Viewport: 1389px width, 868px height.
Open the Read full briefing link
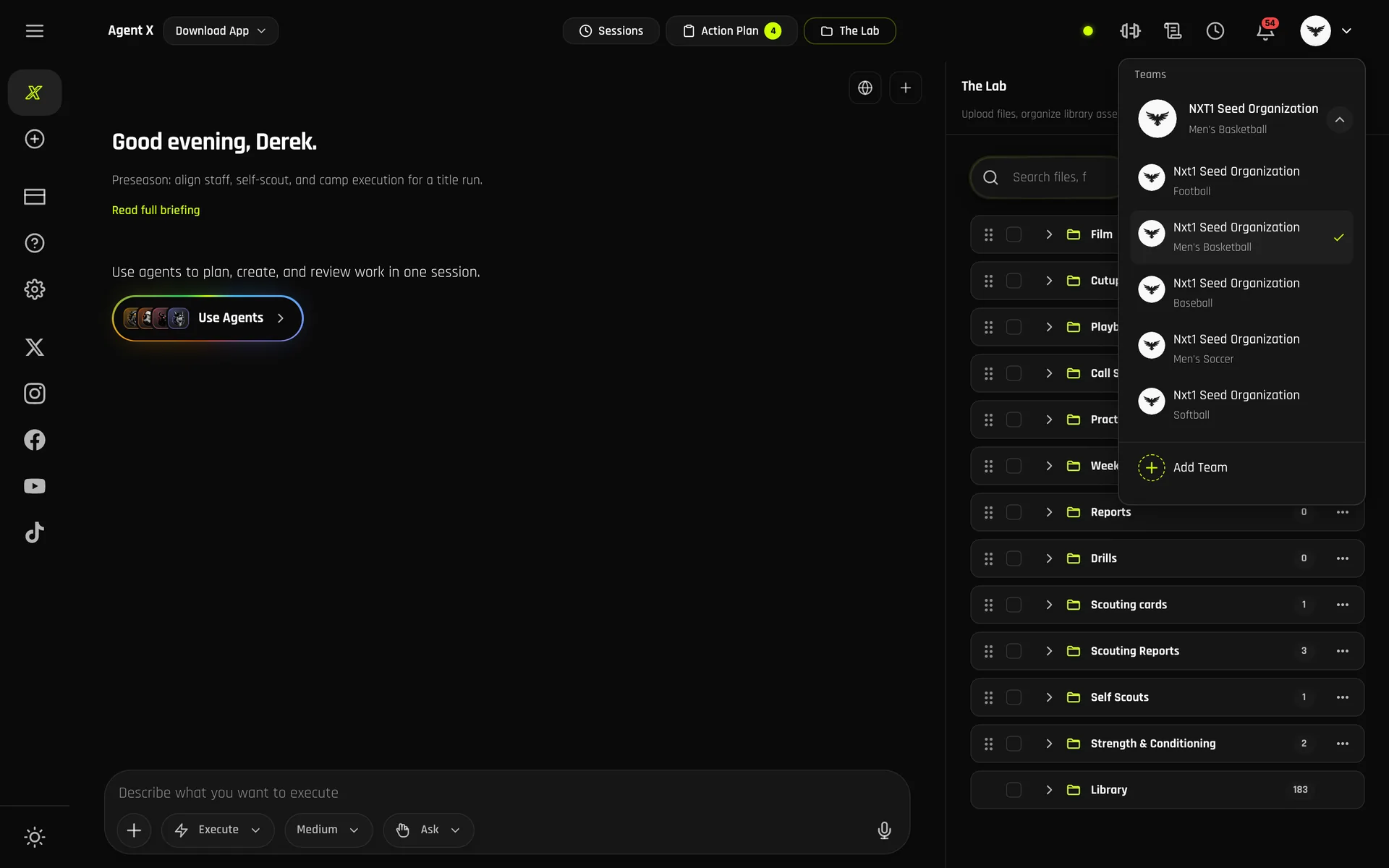[x=156, y=210]
